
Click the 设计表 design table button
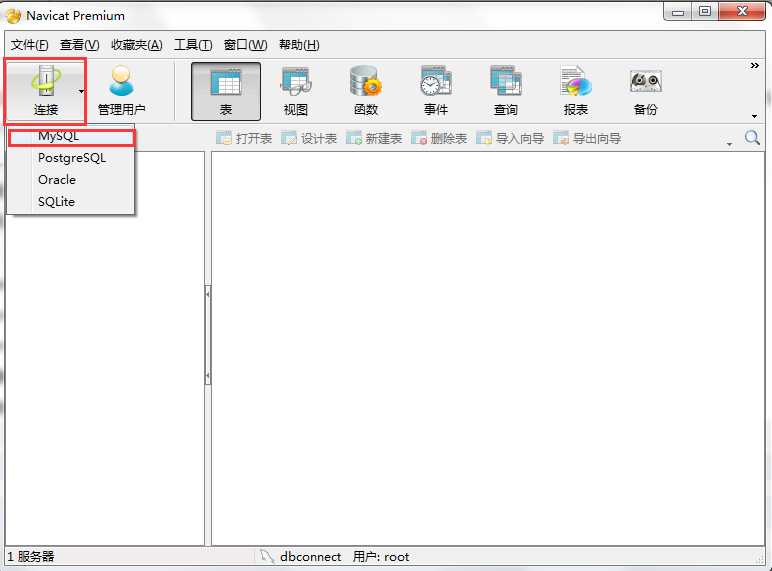coord(309,138)
